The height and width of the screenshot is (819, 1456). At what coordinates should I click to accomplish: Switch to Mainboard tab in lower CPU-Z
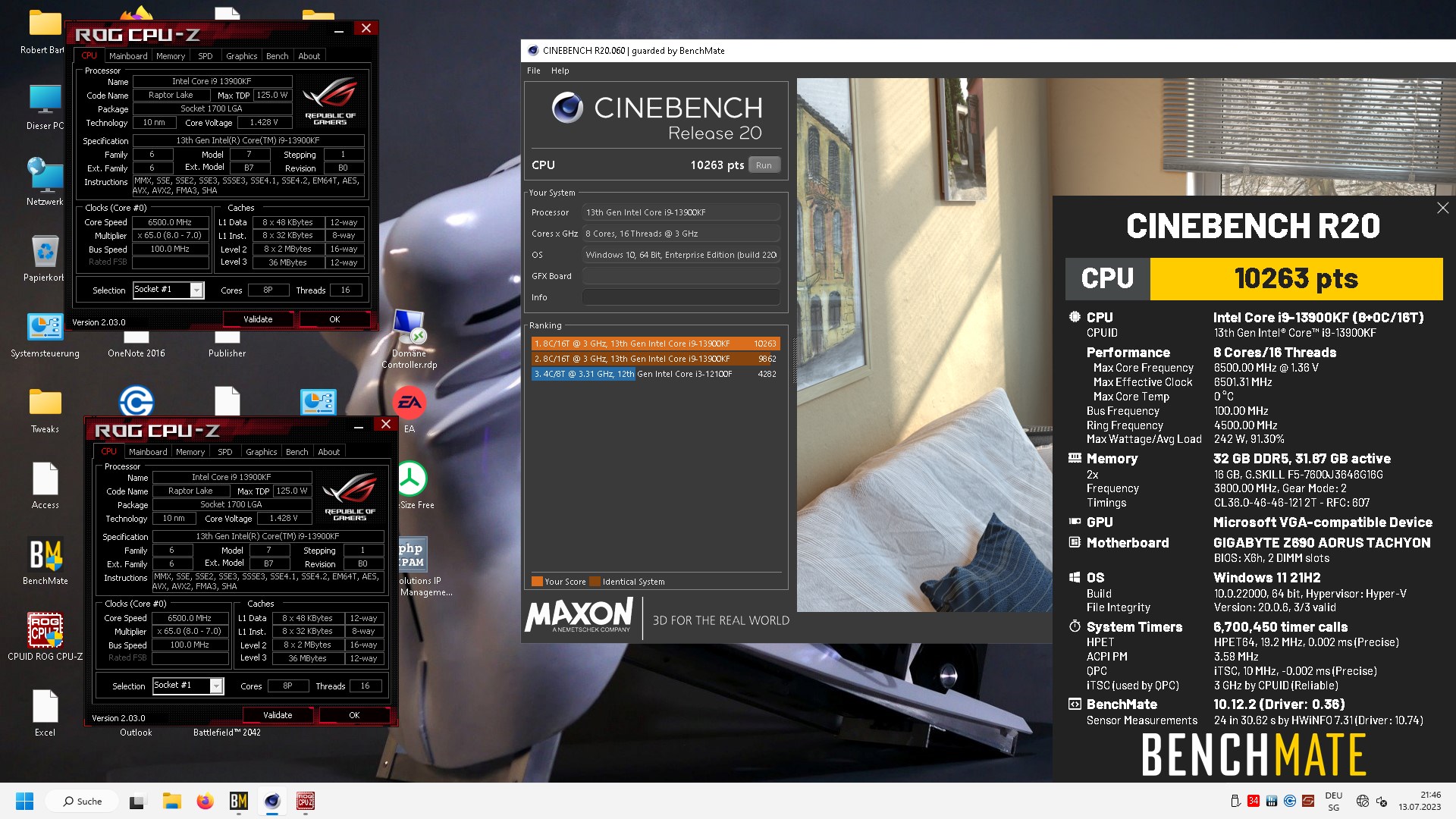pos(148,452)
